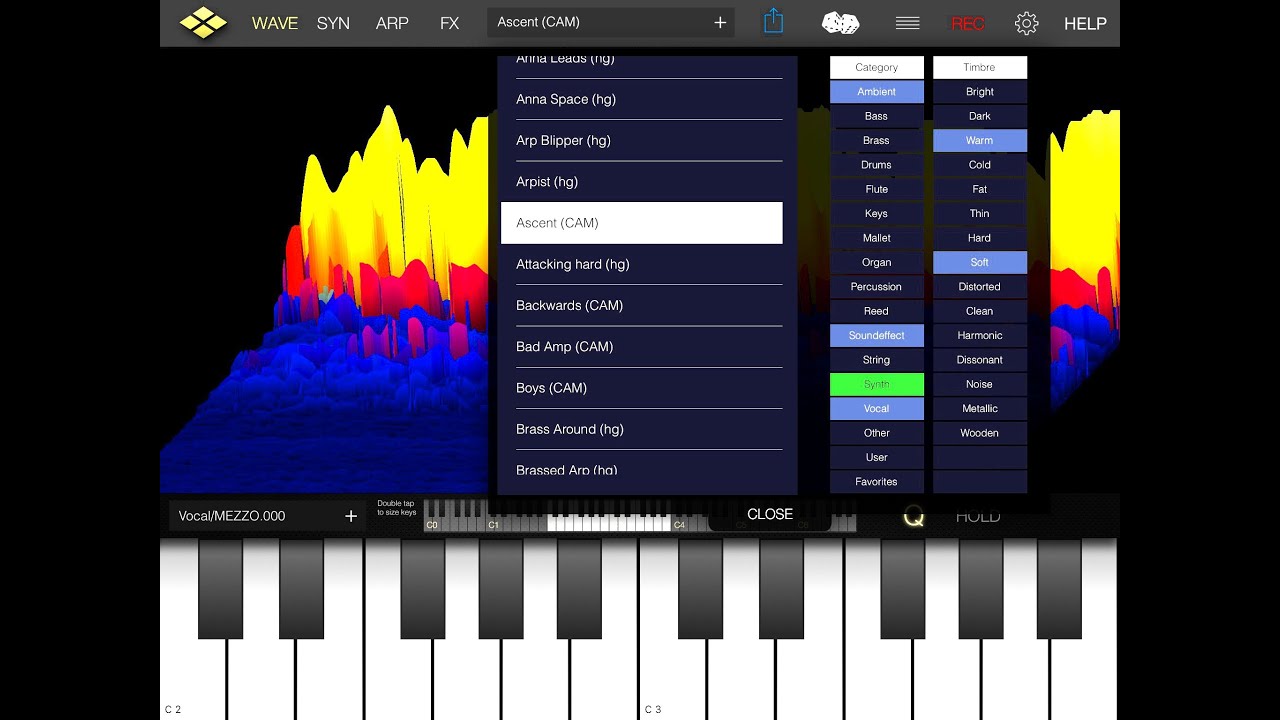Toggle the Dissonant timbre filter

click(980, 359)
